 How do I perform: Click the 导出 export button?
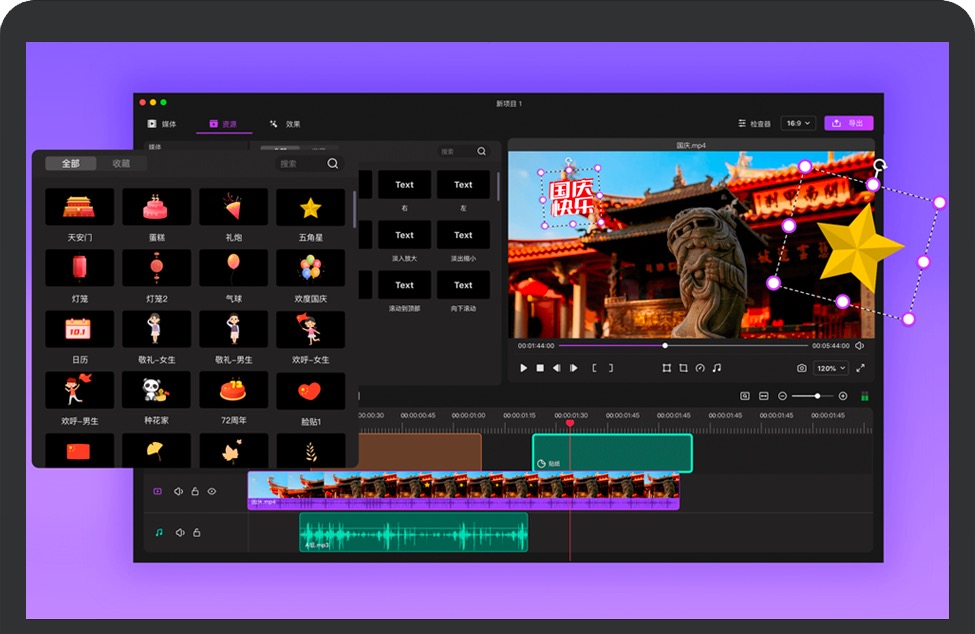848,123
